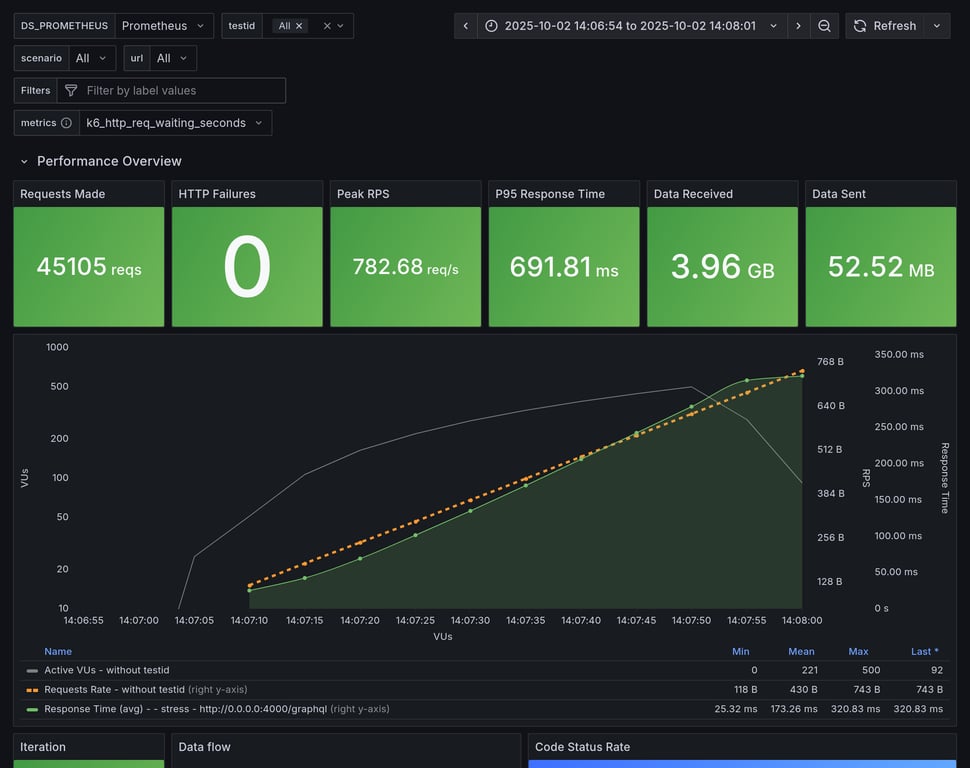Click the info icon beside metrics label
The image size is (970, 768).
(66, 123)
